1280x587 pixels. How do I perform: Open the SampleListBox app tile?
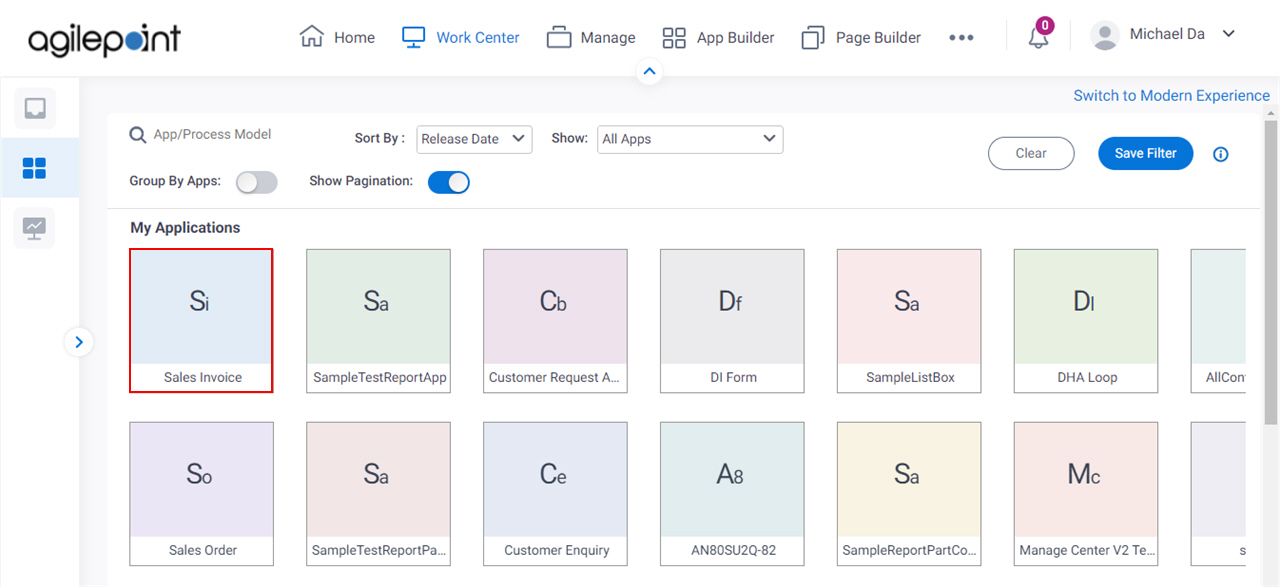point(910,320)
